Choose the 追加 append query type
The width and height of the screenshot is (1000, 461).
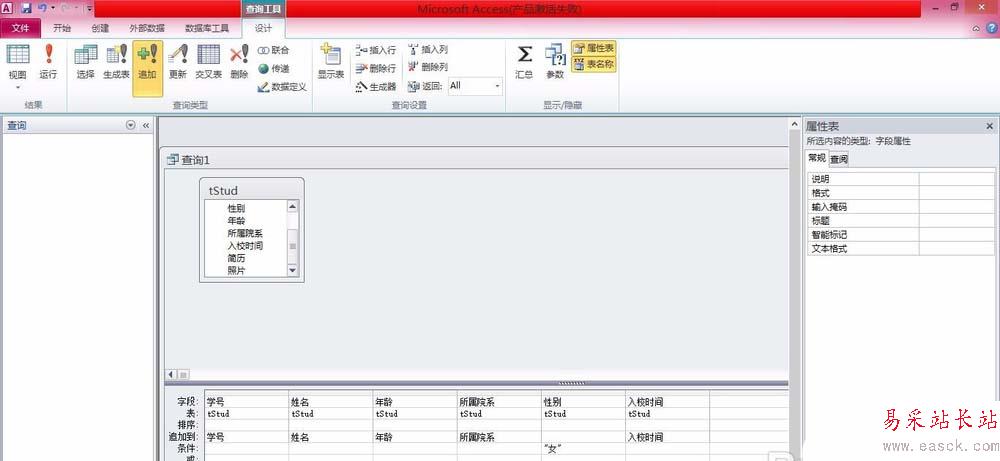click(x=147, y=68)
